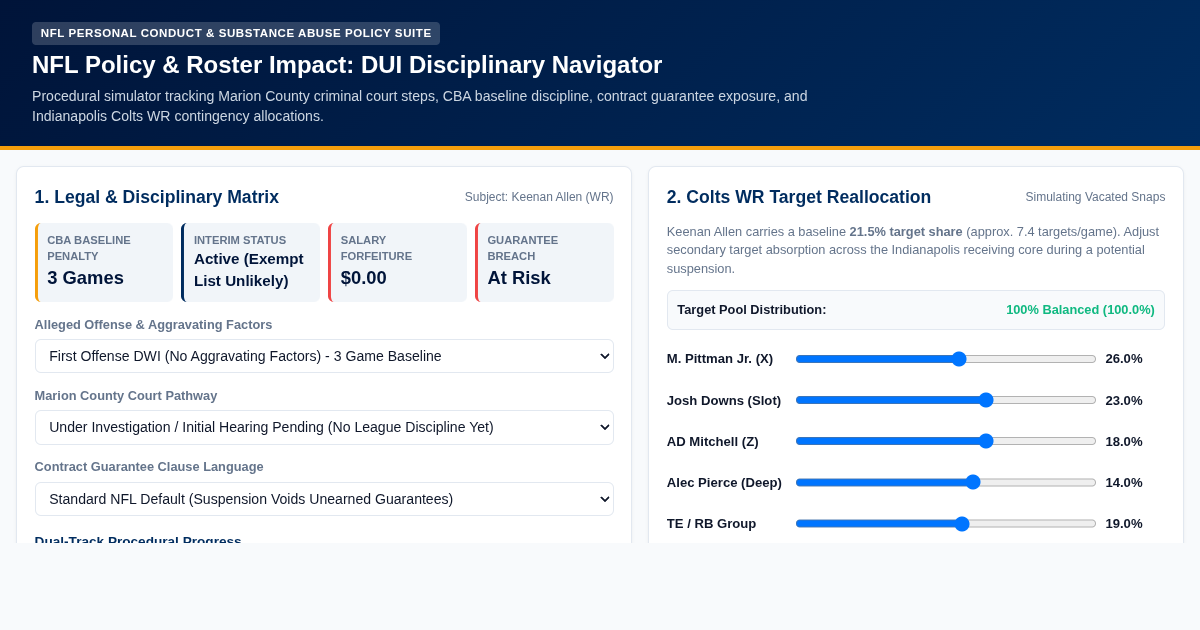Click the 100% Balanced (100.0%) status

point(1080,310)
